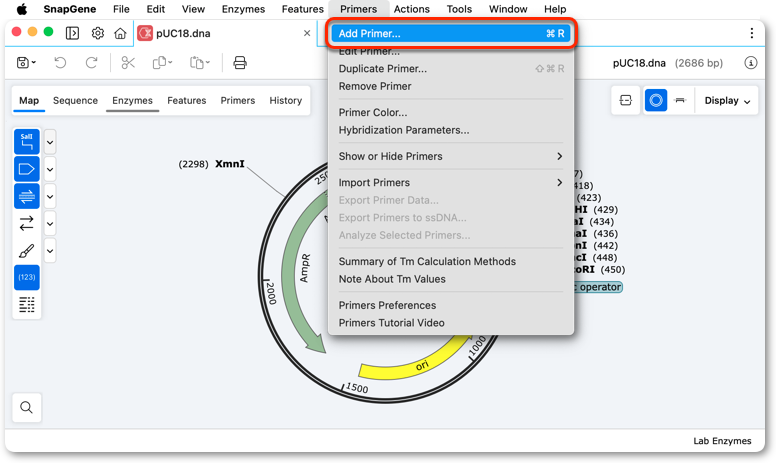Screen dimensions: 776x463
Task: Click the redo arrow icon
Action: point(92,63)
